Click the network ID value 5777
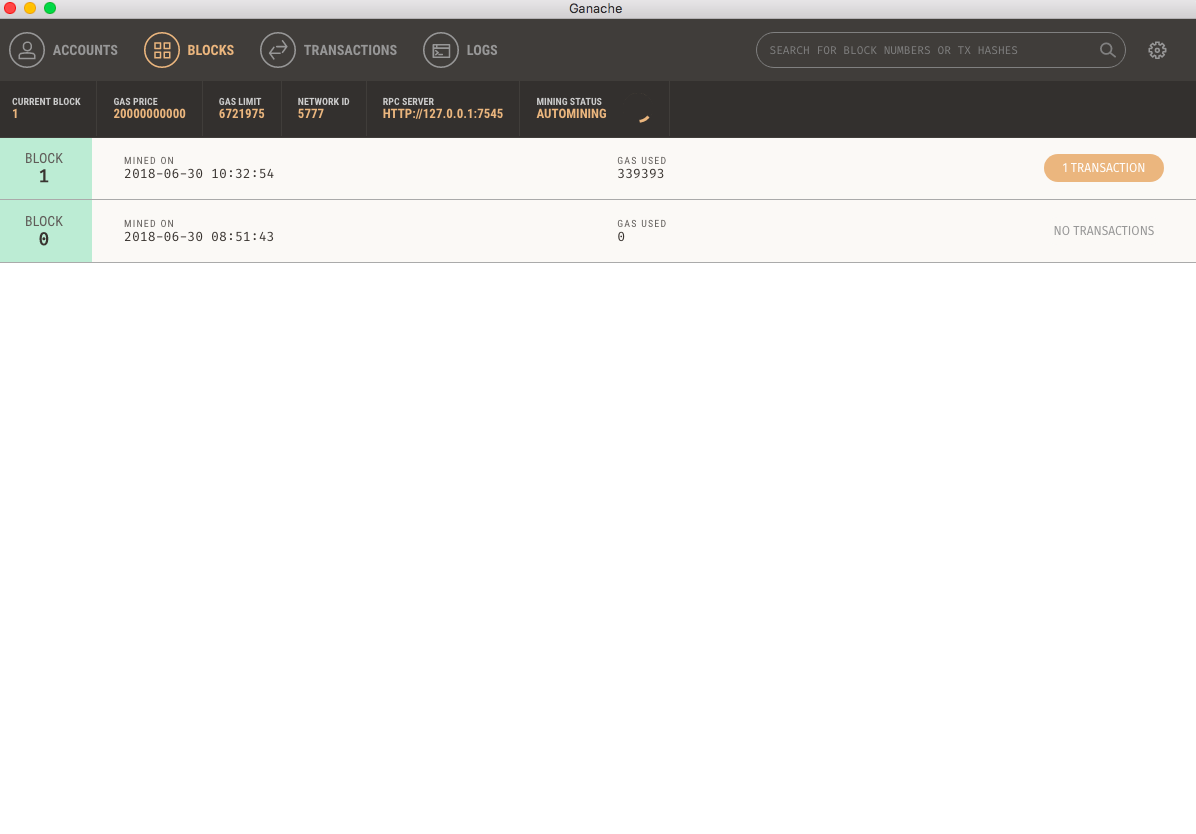Viewport: 1196px width, 834px height. coord(310,114)
